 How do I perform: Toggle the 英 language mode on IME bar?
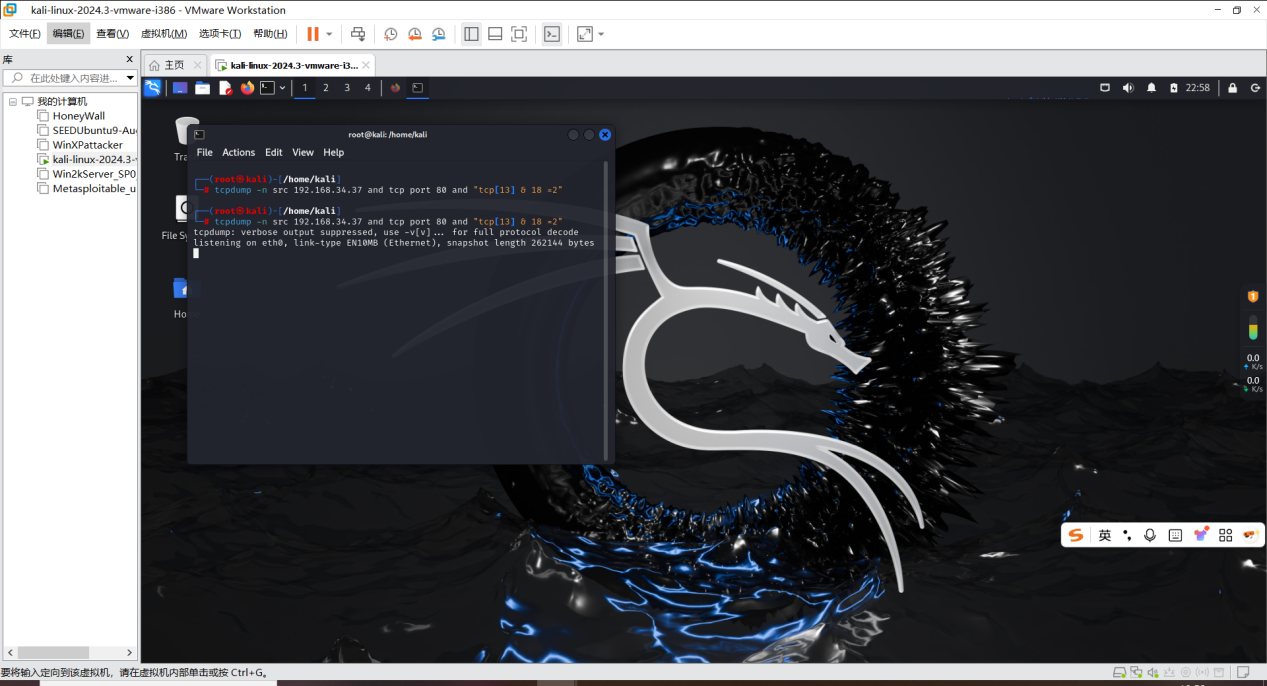(x=1105, y=535)
